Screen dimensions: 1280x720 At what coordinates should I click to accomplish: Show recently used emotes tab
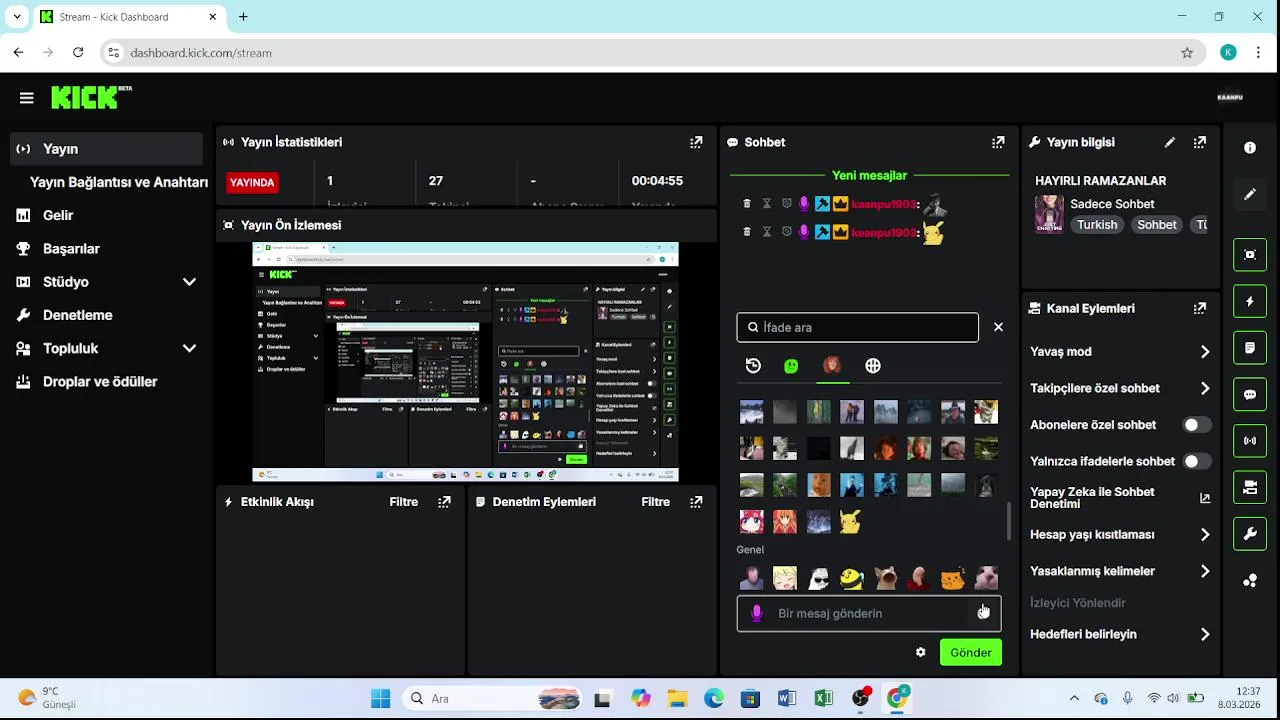pyautogui.click(x=754, y=366)
